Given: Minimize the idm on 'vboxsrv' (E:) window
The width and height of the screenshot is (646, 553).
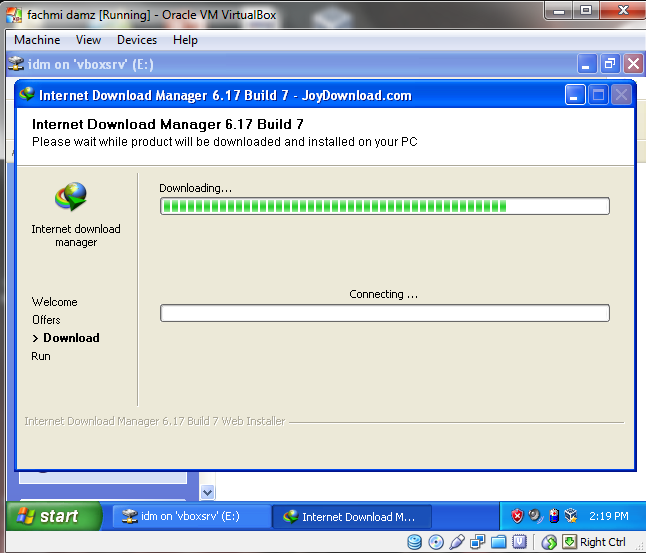Looking at the screenshot, I should tap(586, 64).
